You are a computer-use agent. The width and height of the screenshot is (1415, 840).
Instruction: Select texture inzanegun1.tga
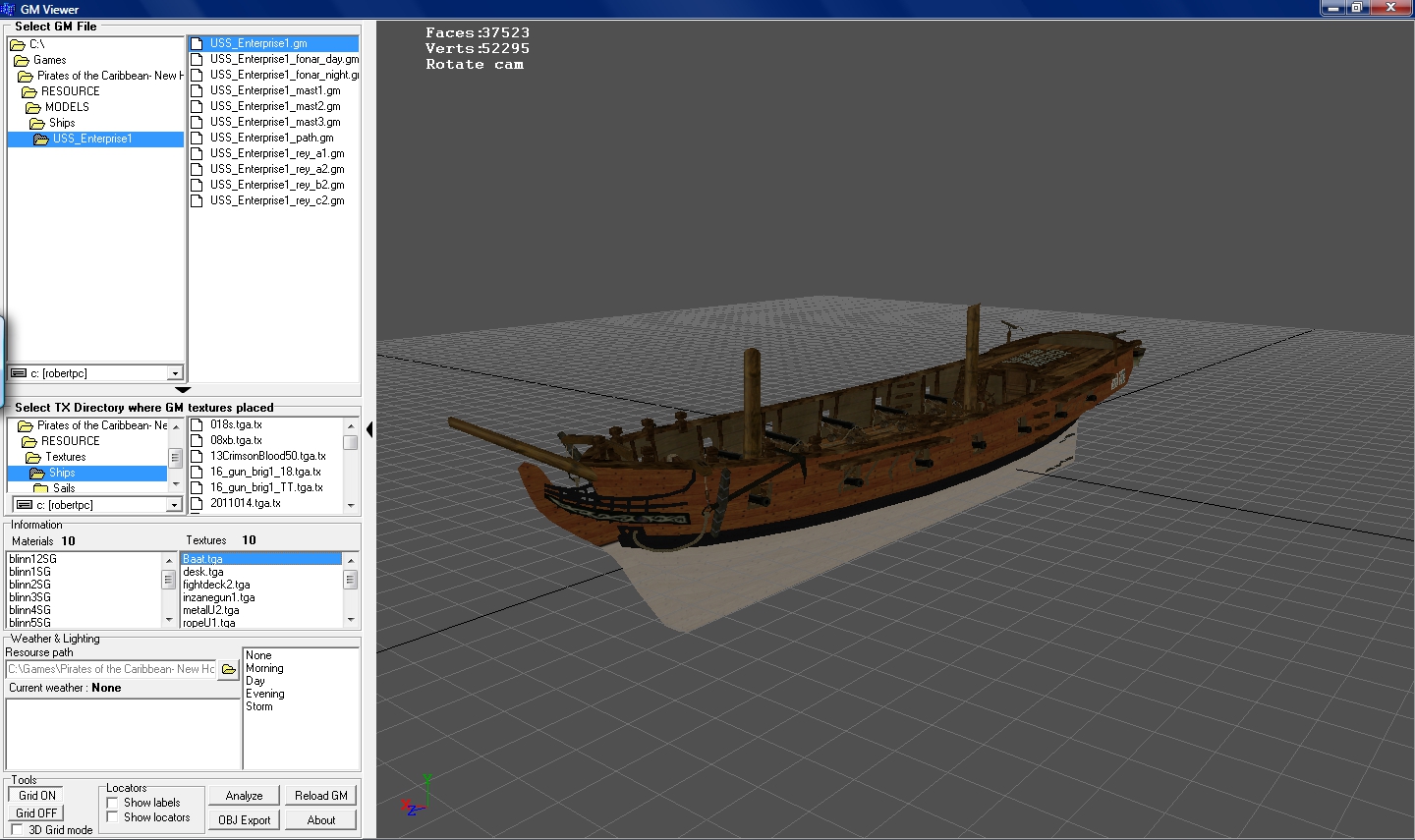click(x=219, y=597)
